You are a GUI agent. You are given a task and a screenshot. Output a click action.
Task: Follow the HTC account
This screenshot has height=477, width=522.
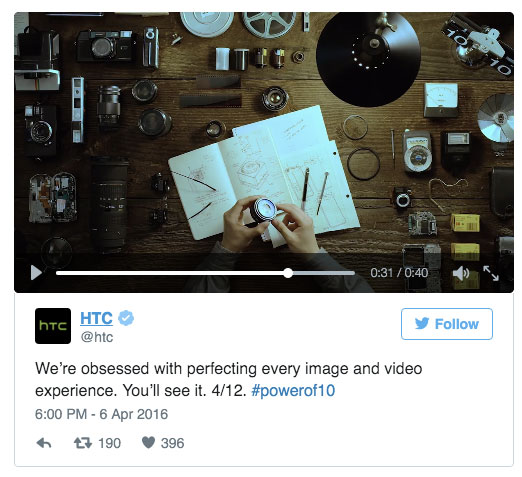click(447, 324)
